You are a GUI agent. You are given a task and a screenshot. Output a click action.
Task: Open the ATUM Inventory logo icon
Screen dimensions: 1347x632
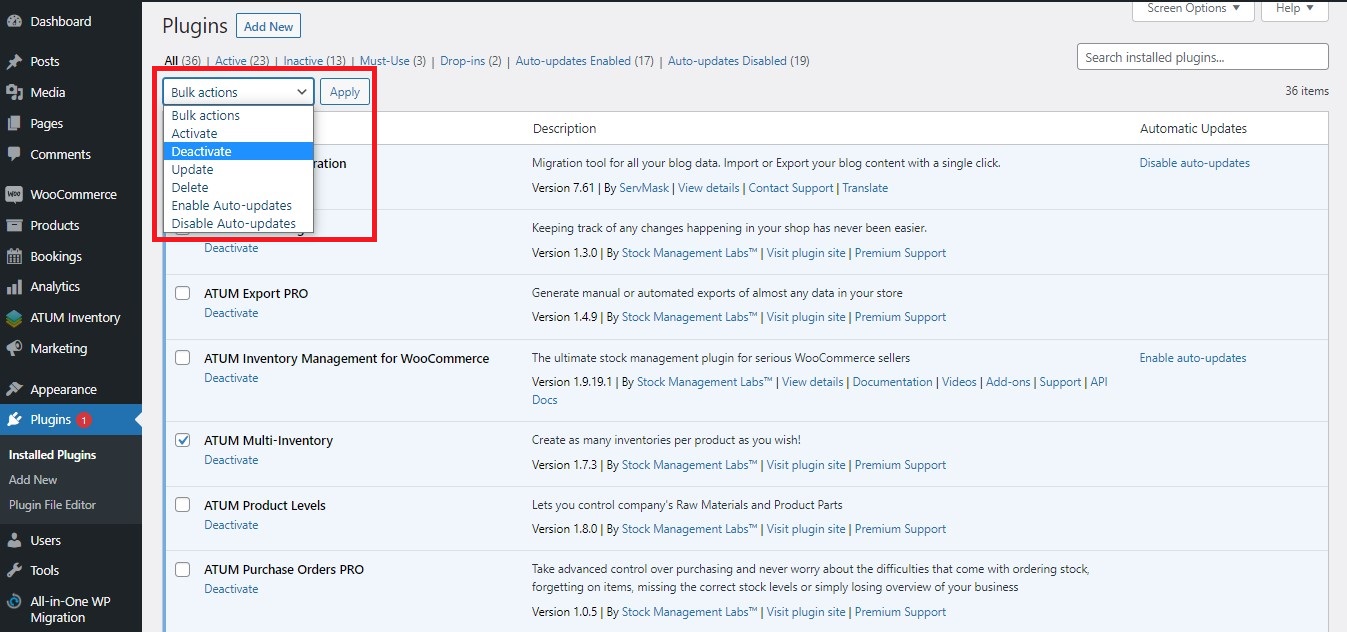(14, 317)
